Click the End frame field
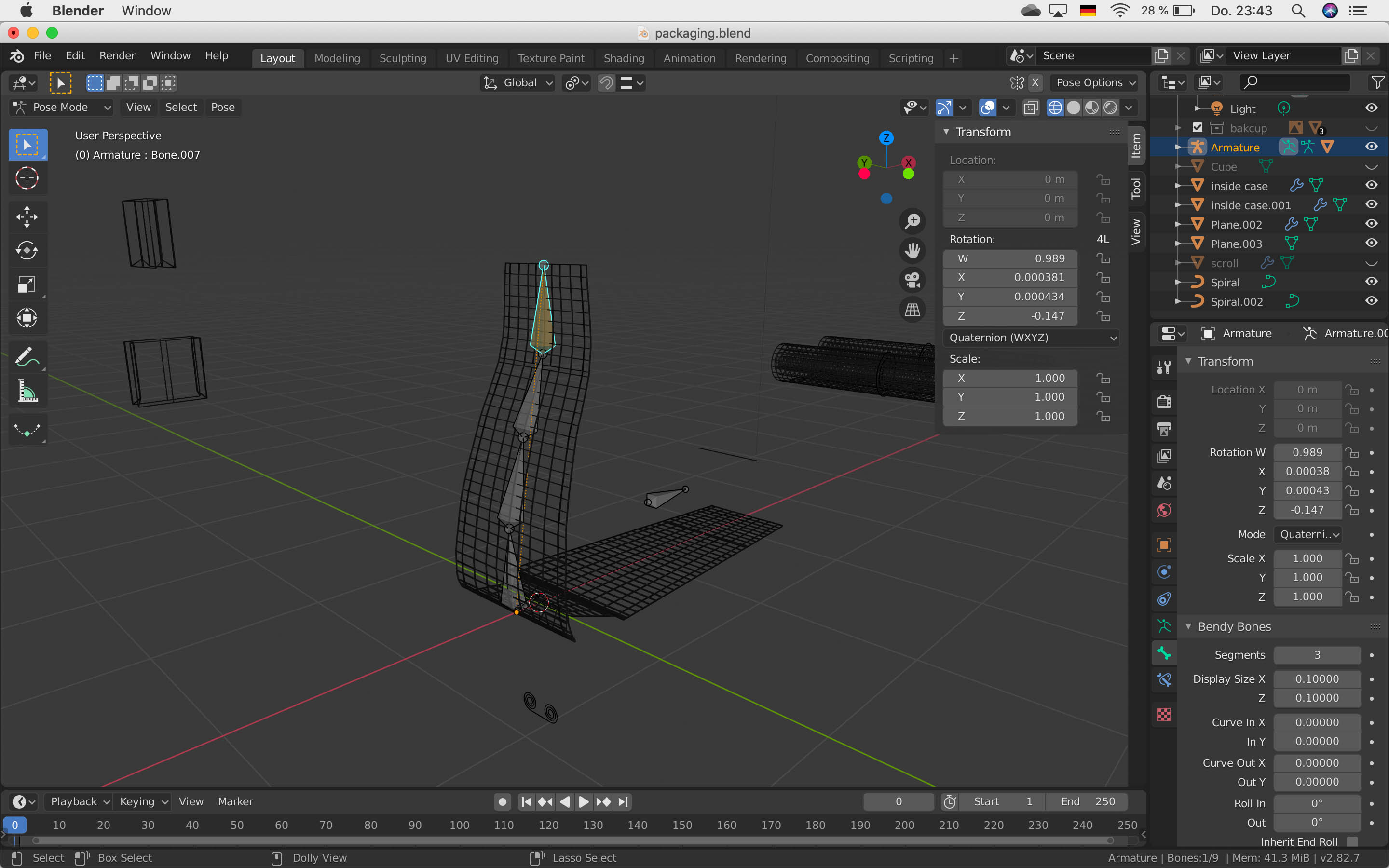Image resolution: width=1389 pixels, height=868 pixels. (1087, 801)
